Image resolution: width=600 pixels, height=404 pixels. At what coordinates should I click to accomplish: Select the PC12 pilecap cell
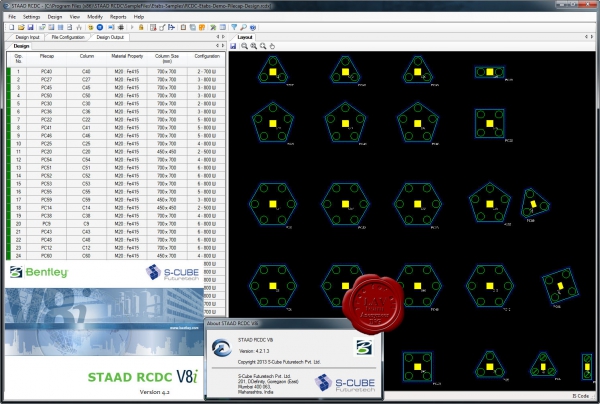click(46, 248)
